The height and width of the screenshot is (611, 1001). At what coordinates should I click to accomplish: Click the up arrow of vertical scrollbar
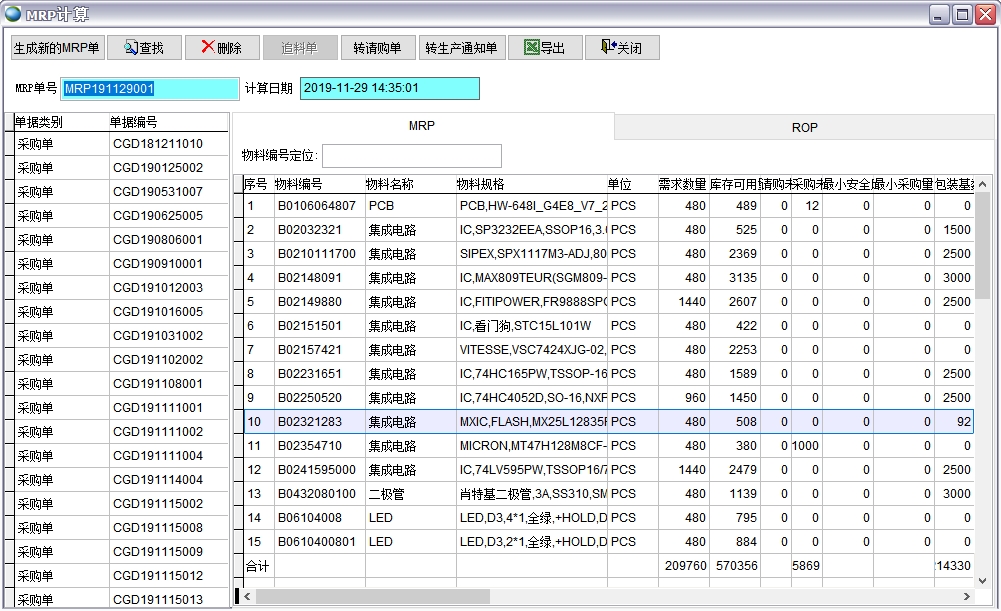tap(982, 183)
